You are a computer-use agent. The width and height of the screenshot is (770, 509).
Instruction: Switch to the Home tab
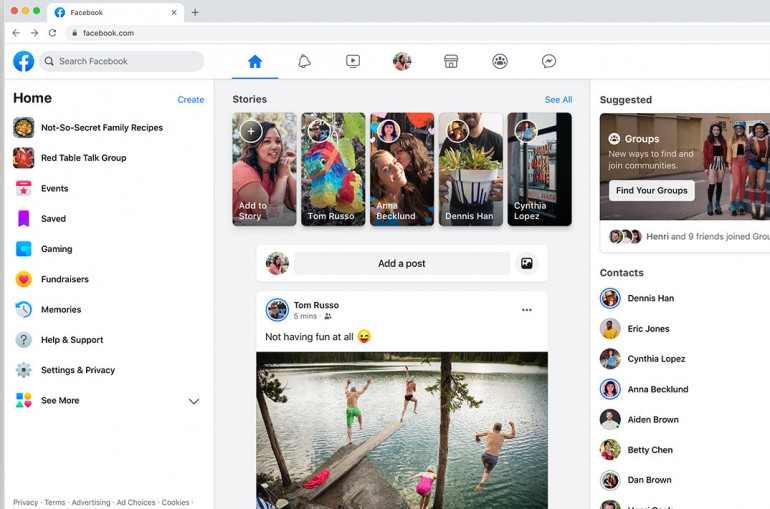click(255, 61)
